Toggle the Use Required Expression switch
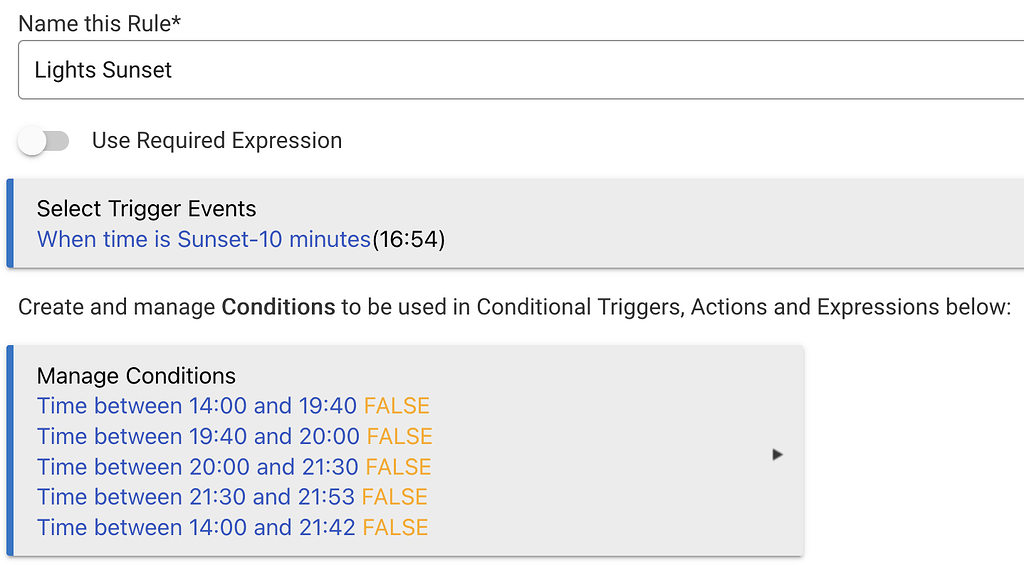 coord(44,141)
